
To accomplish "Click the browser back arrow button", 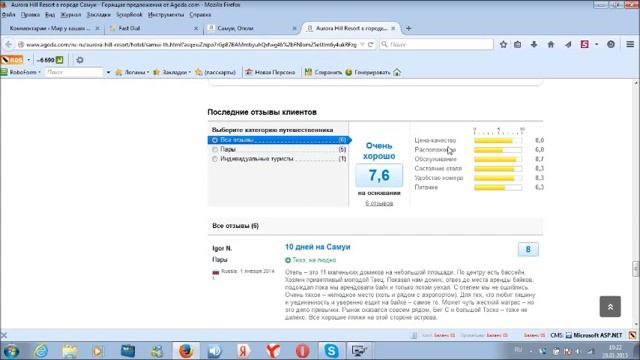I will 9,44.
